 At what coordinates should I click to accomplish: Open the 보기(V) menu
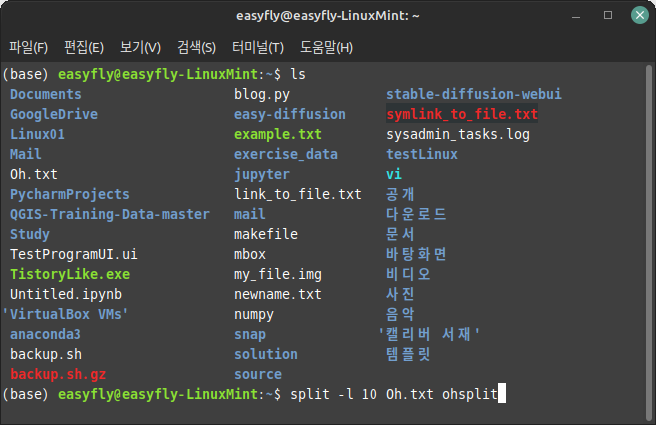(140, 47)
